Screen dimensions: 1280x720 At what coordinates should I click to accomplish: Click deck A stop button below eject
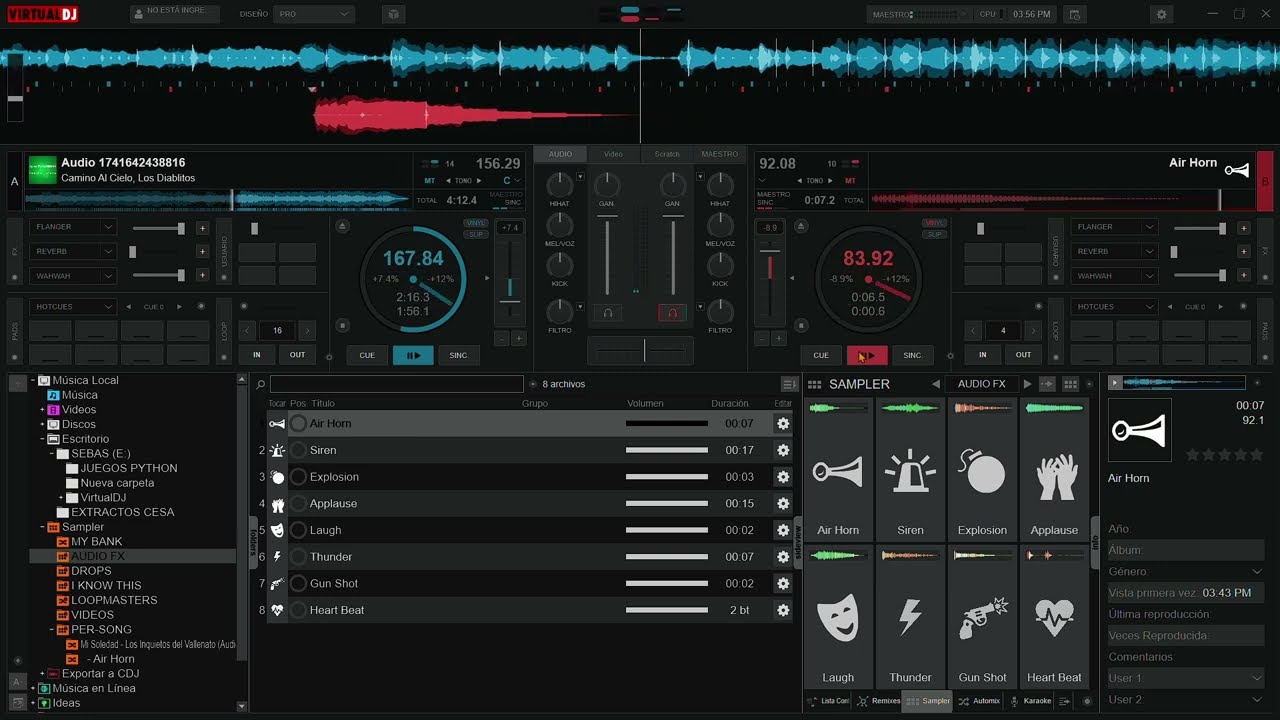click(x=343, y=325)
